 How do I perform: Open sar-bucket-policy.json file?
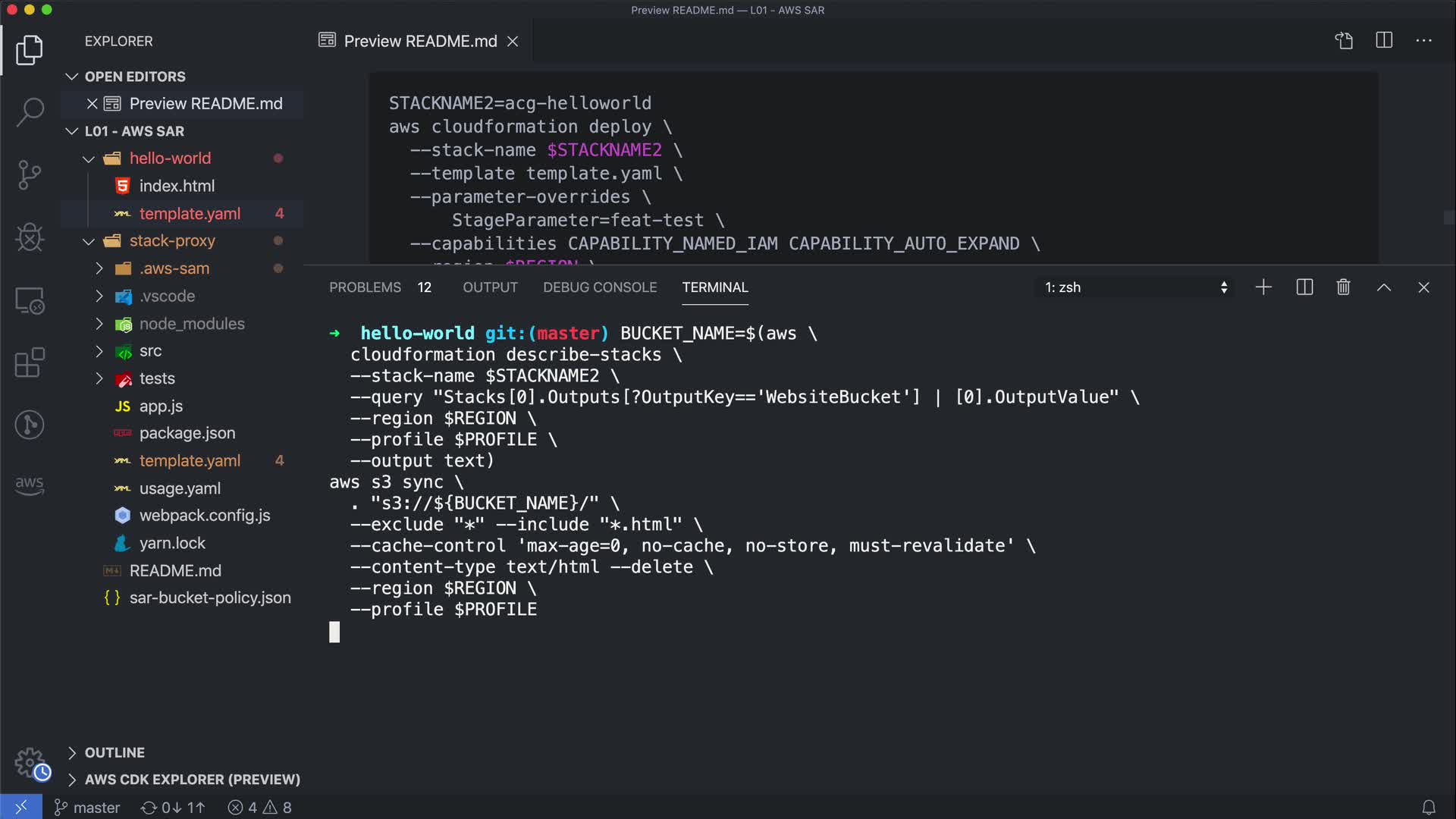(x=209, y=598)
